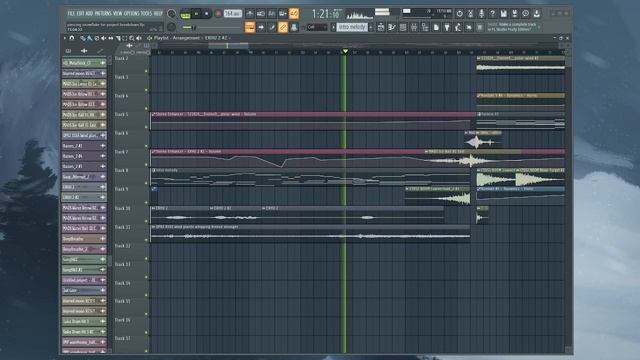Image resolution: width=640 pixels, height=360 pixels.
Task: Open playlist options menu arrow
Action: (x=64, y=38)
